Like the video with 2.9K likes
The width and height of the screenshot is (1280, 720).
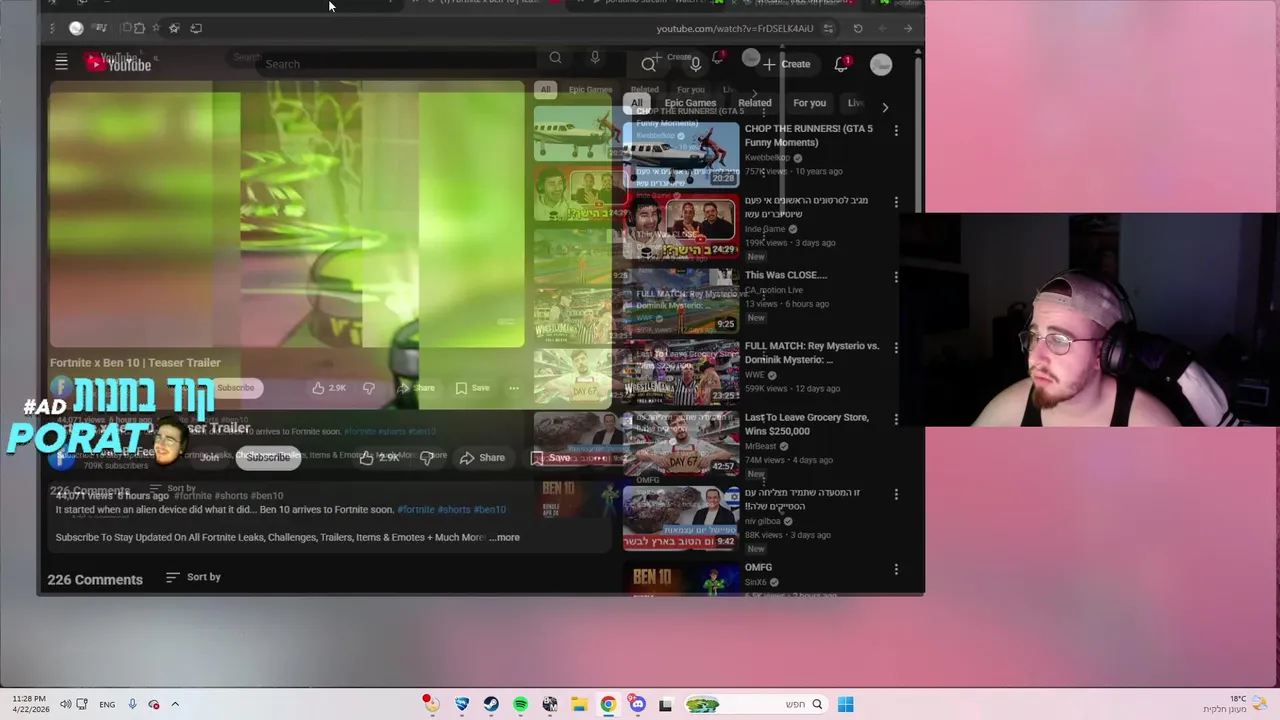point(379,457)
